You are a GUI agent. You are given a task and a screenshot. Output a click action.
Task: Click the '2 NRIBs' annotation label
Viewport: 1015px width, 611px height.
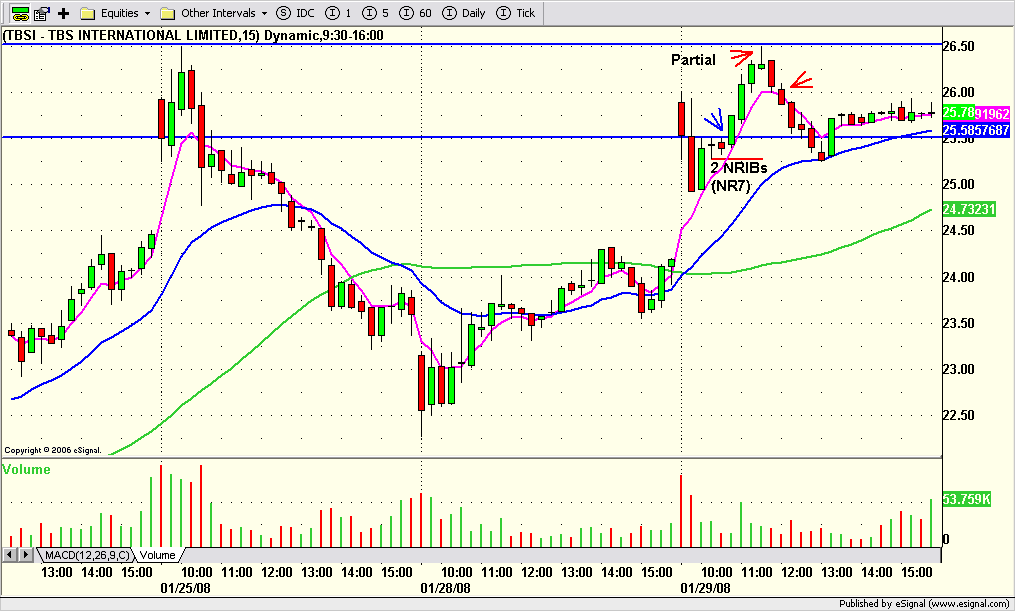pyautogui.click(x=739, y=168)
